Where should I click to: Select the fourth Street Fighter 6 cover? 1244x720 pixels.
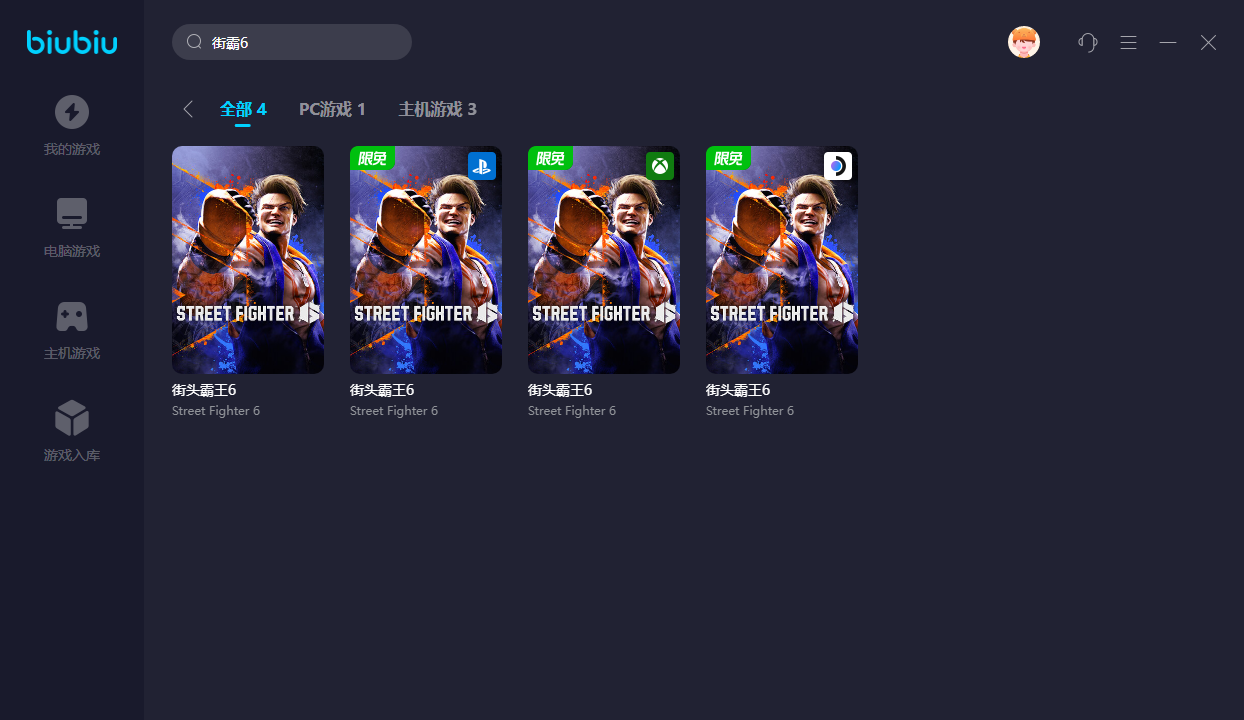click(782, 260)
